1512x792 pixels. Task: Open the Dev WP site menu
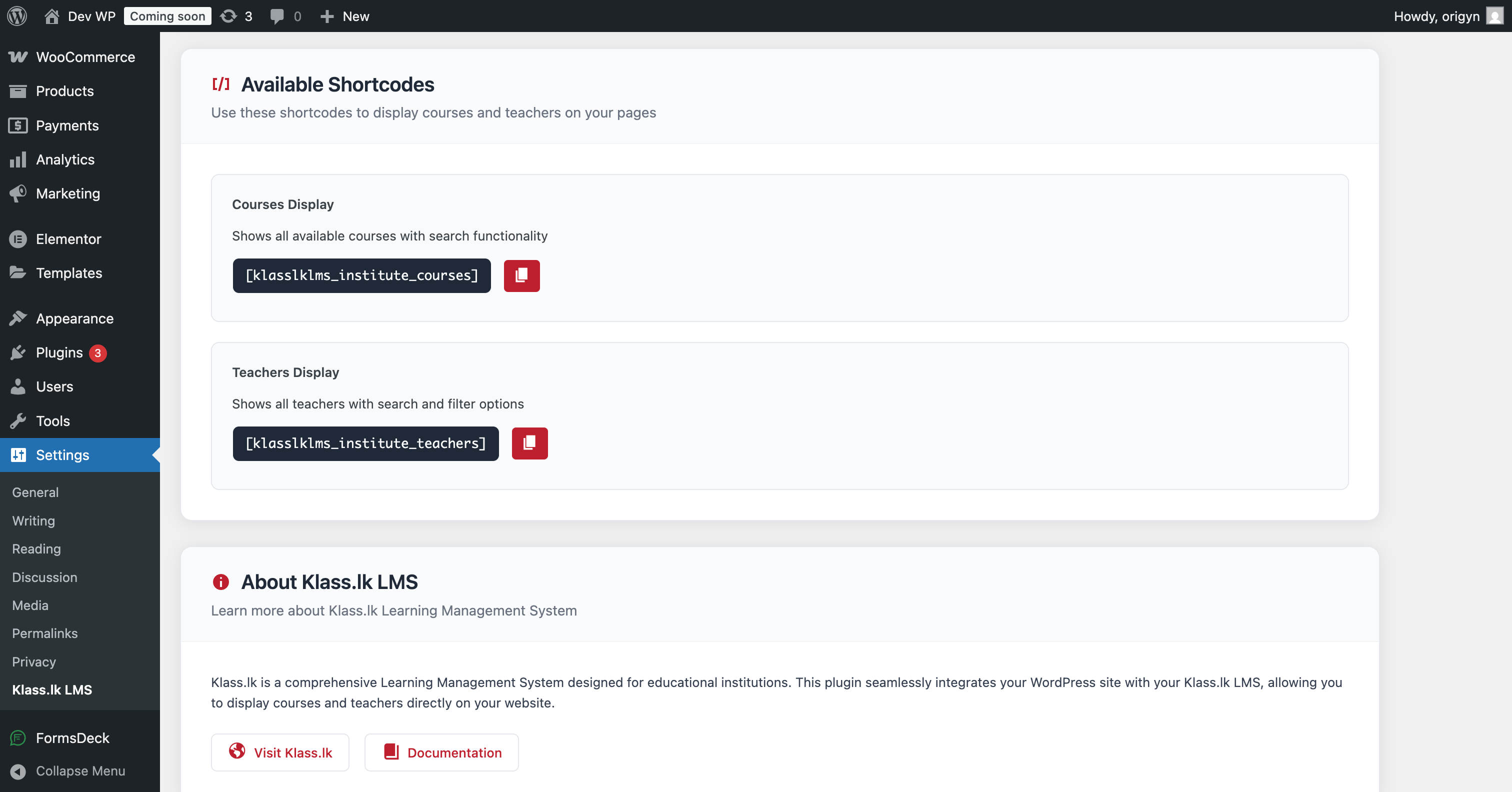(80, 16)
